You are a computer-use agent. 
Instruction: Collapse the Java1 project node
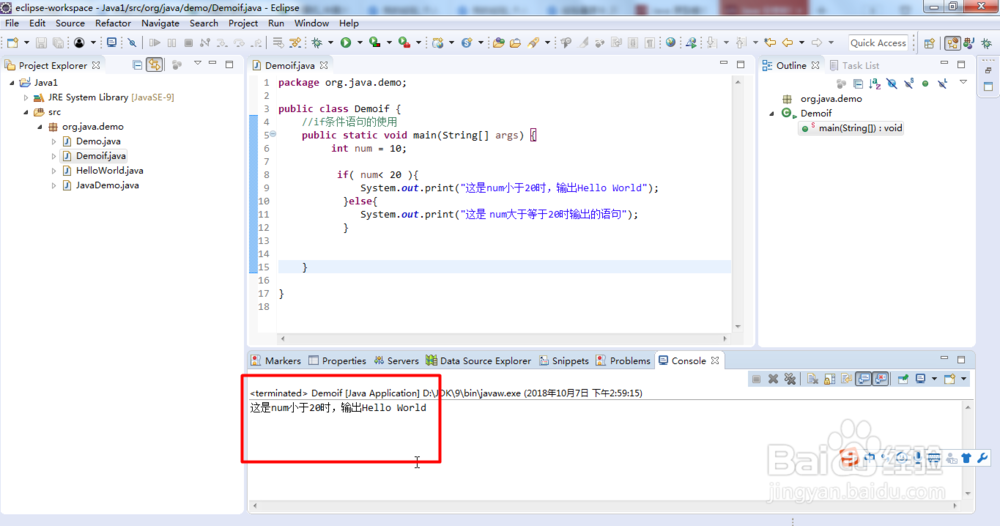[11, 82]
